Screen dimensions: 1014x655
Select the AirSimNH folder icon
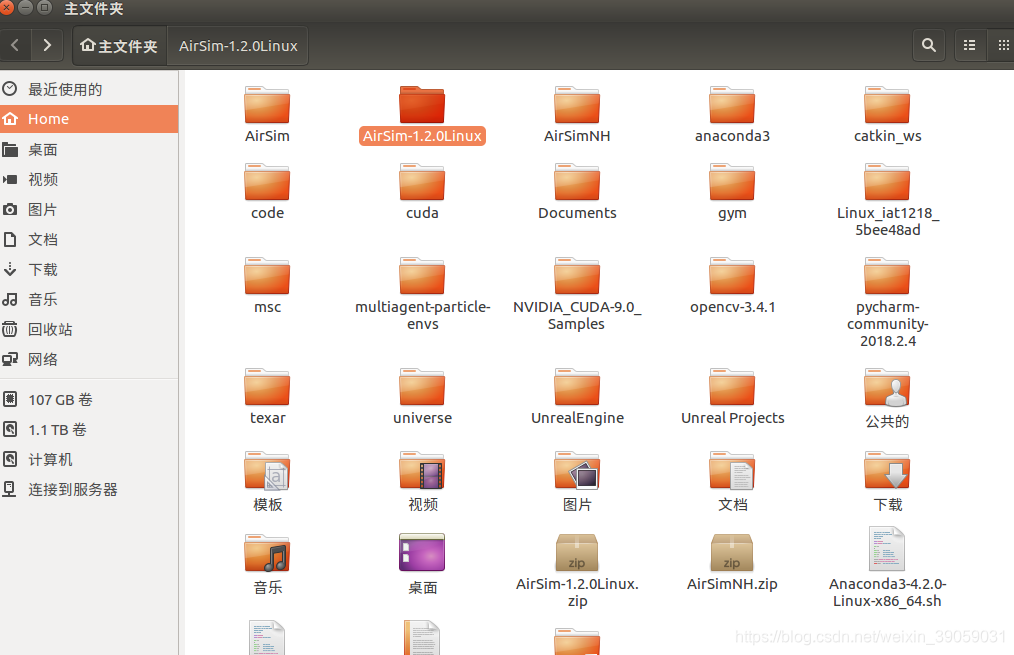pyautogui.click(x=577, y=105)
